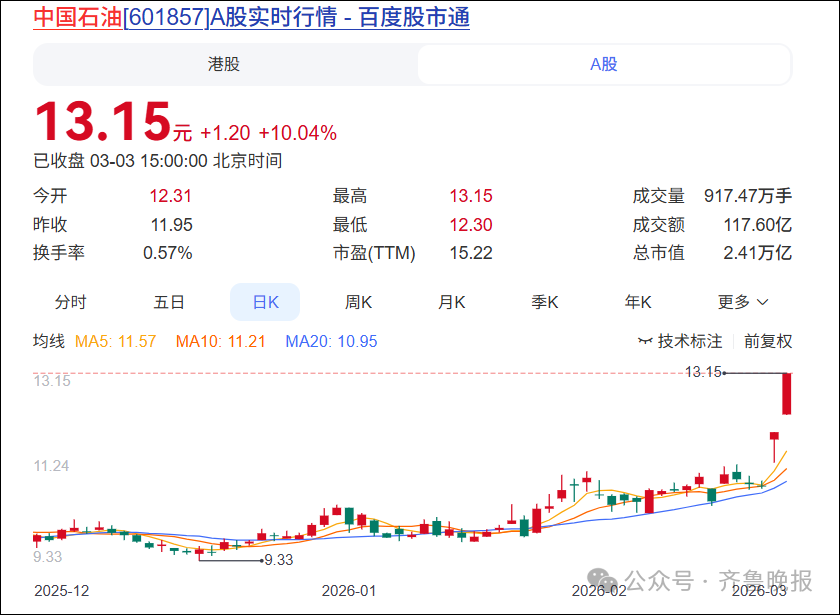Image resolution: width=840 pixels, height=615 pixels.
Task: Select the 季K quarterly chart
Action: pyautogui.click(x=545, y=302)
